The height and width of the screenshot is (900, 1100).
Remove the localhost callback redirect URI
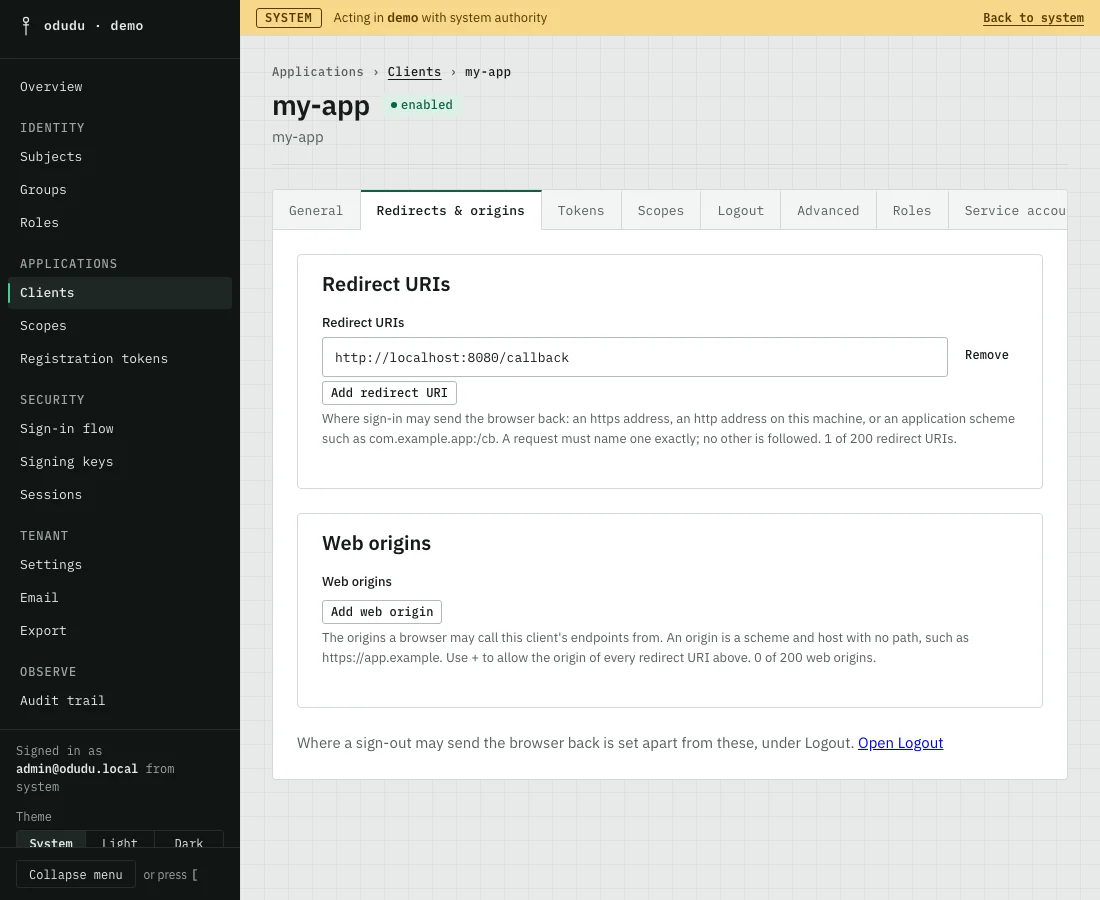point(986,355)
